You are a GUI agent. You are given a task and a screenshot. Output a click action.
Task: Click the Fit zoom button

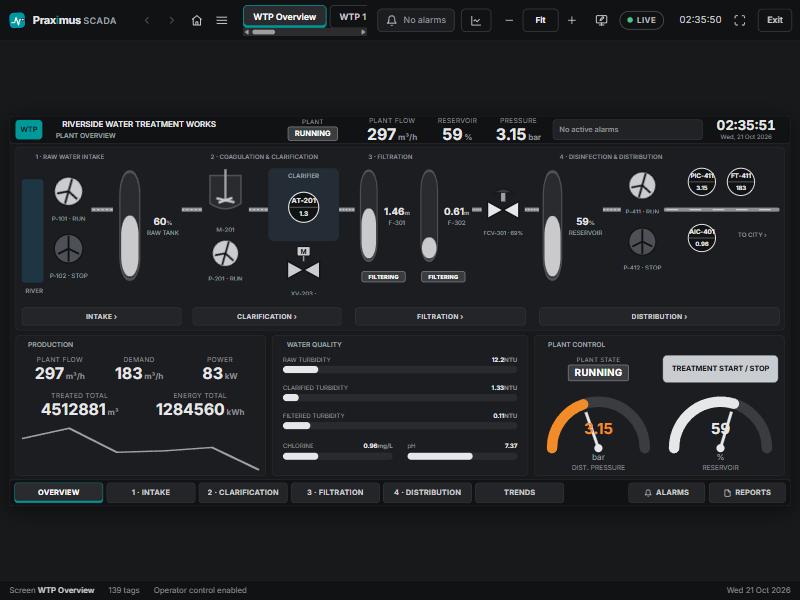tap(540, 20)
